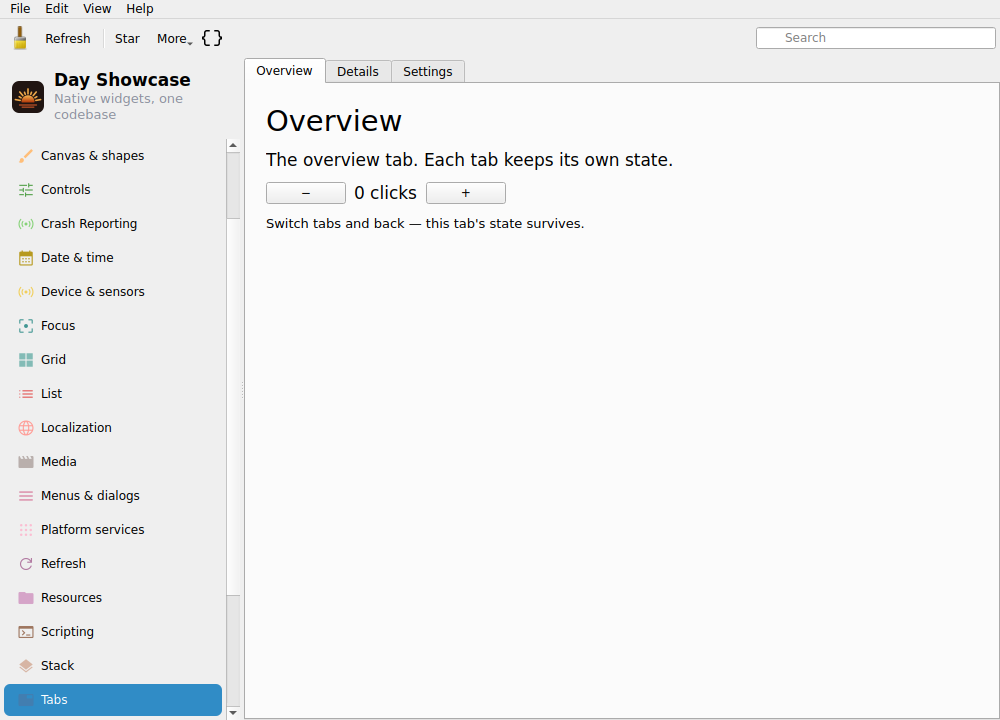Open the Menus & dialogs sidebar item
Viewport: 1000px width, 720px height.
pos(113,496)
